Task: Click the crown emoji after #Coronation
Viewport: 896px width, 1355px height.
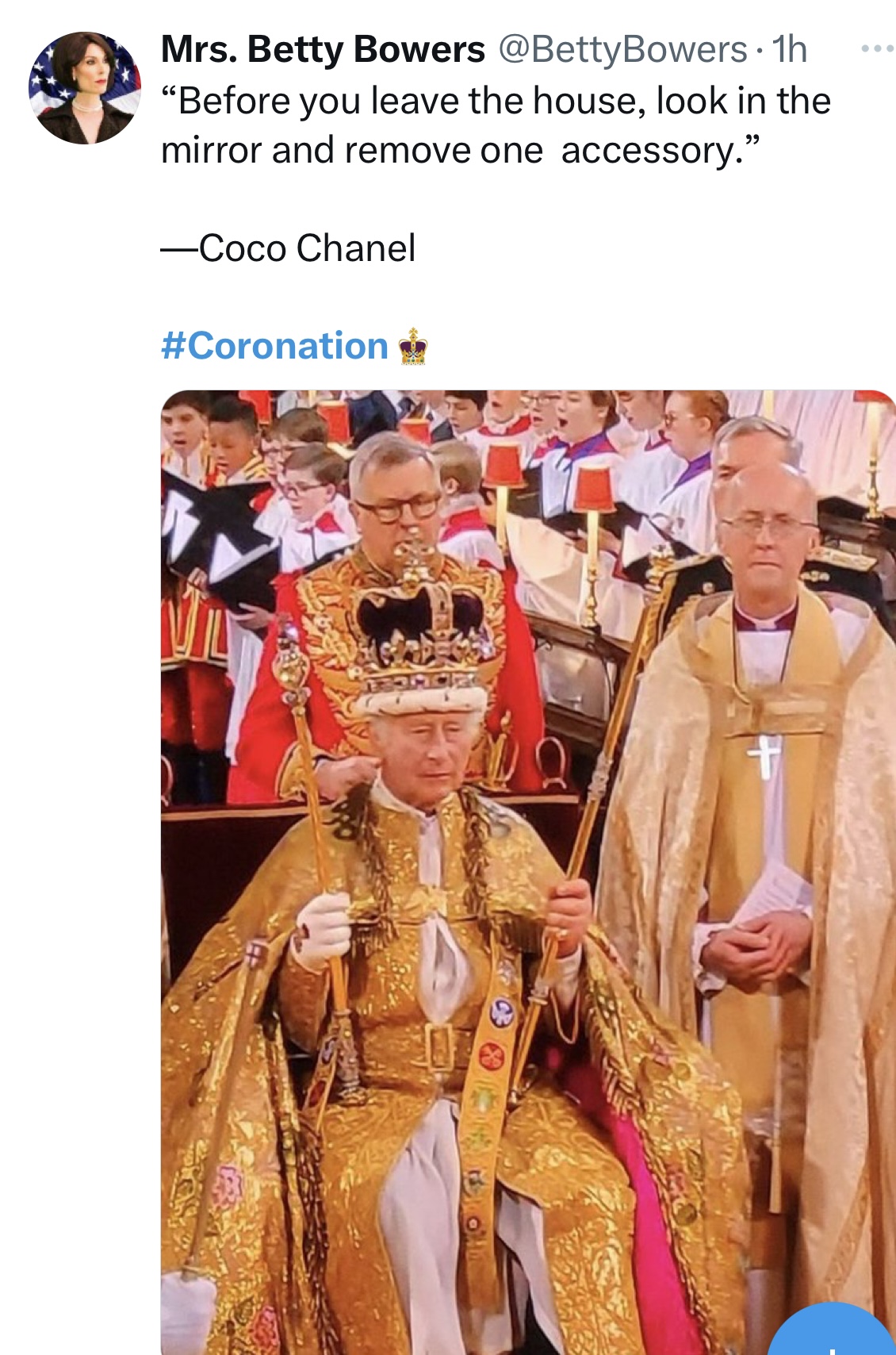Action: tap(412, 346)
